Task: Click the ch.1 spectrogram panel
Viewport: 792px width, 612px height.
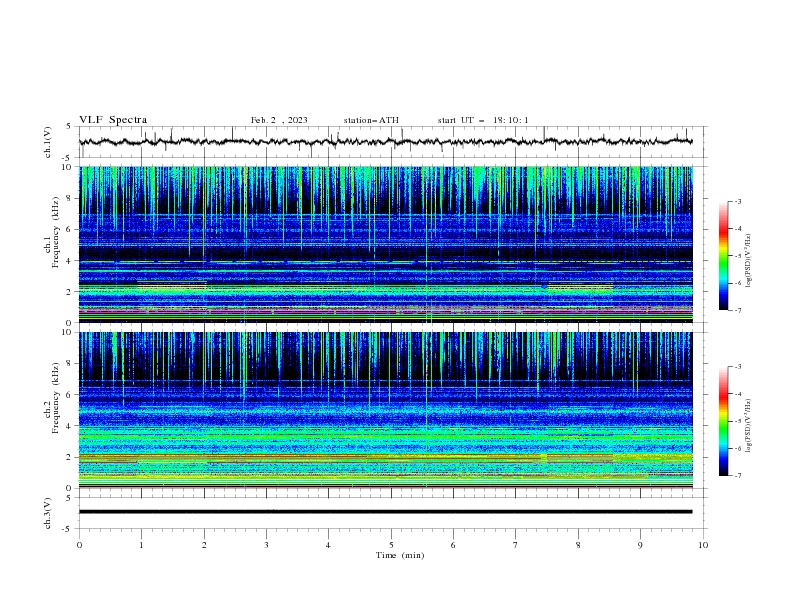Action: coord(386,244)
